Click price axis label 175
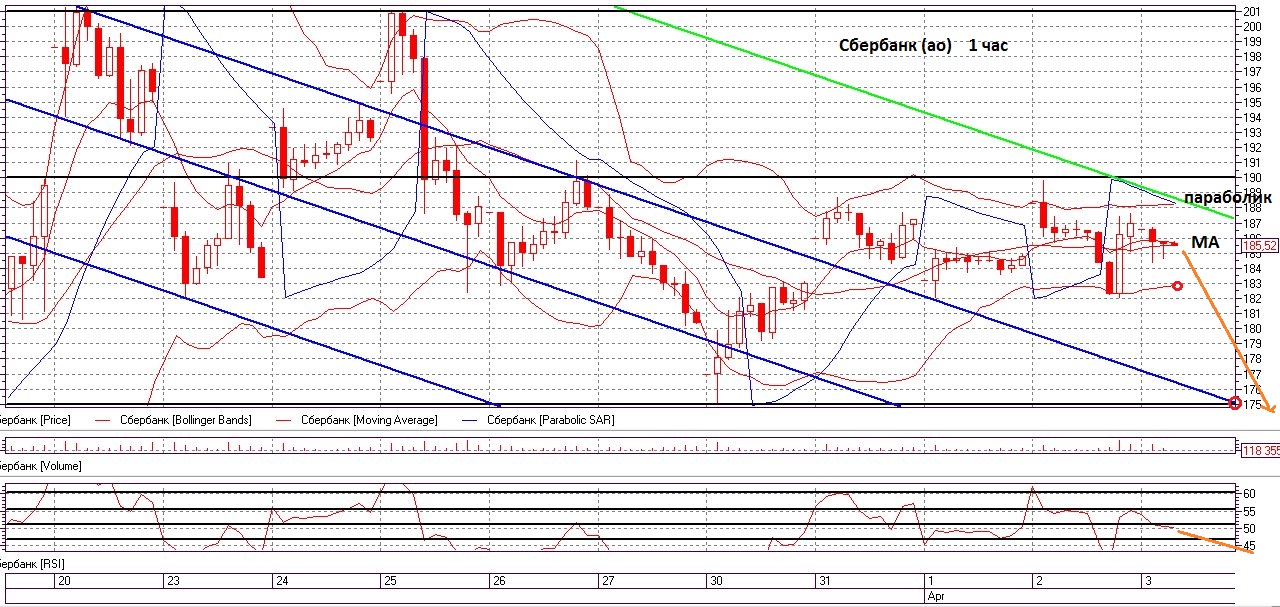1280x607 pixels. click(x=1254, y=404)
